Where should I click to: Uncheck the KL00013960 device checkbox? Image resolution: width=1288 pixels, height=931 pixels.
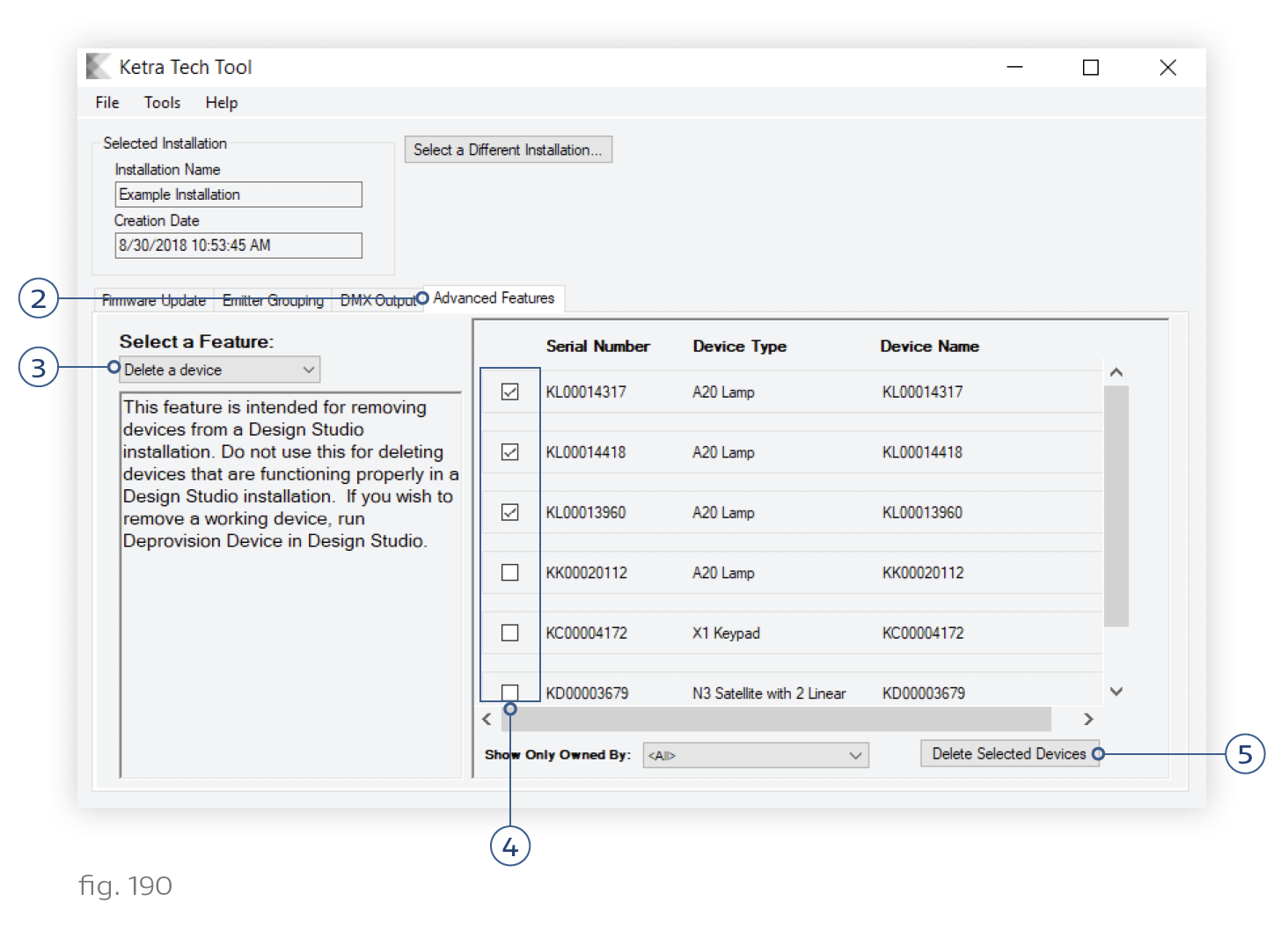point(509,512)
